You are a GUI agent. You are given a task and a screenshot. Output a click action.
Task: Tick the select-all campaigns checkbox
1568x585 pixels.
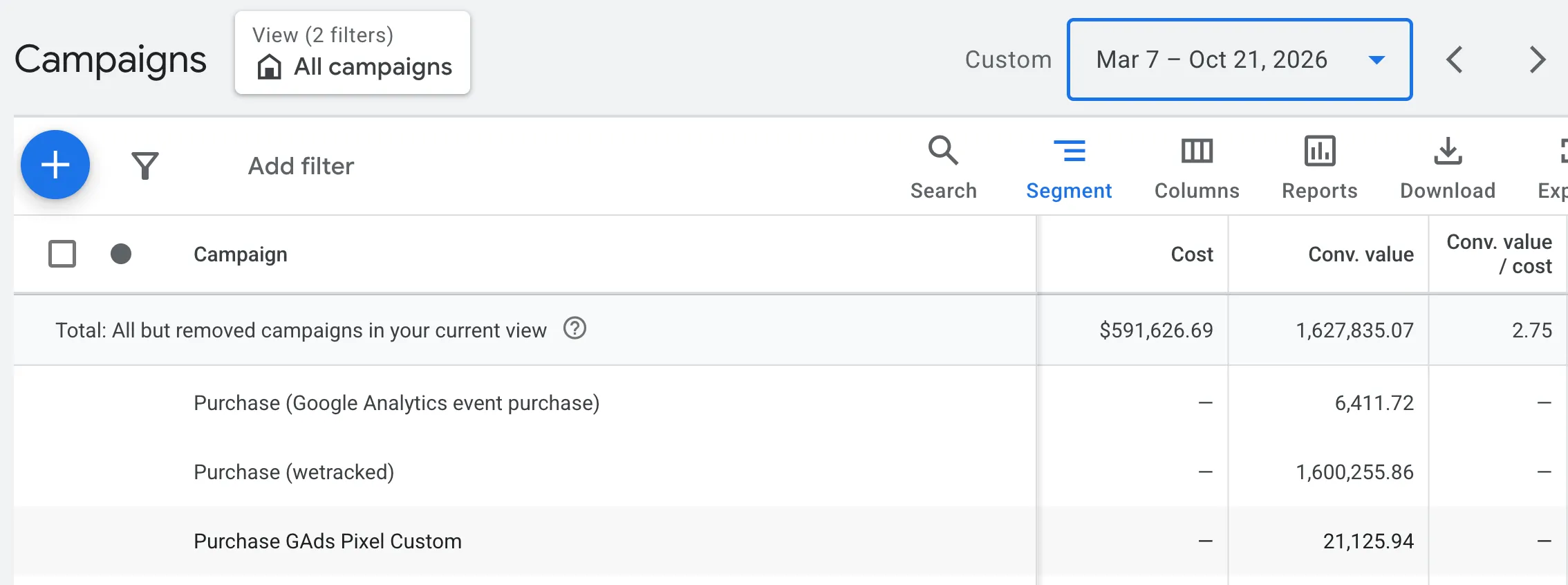62,254
